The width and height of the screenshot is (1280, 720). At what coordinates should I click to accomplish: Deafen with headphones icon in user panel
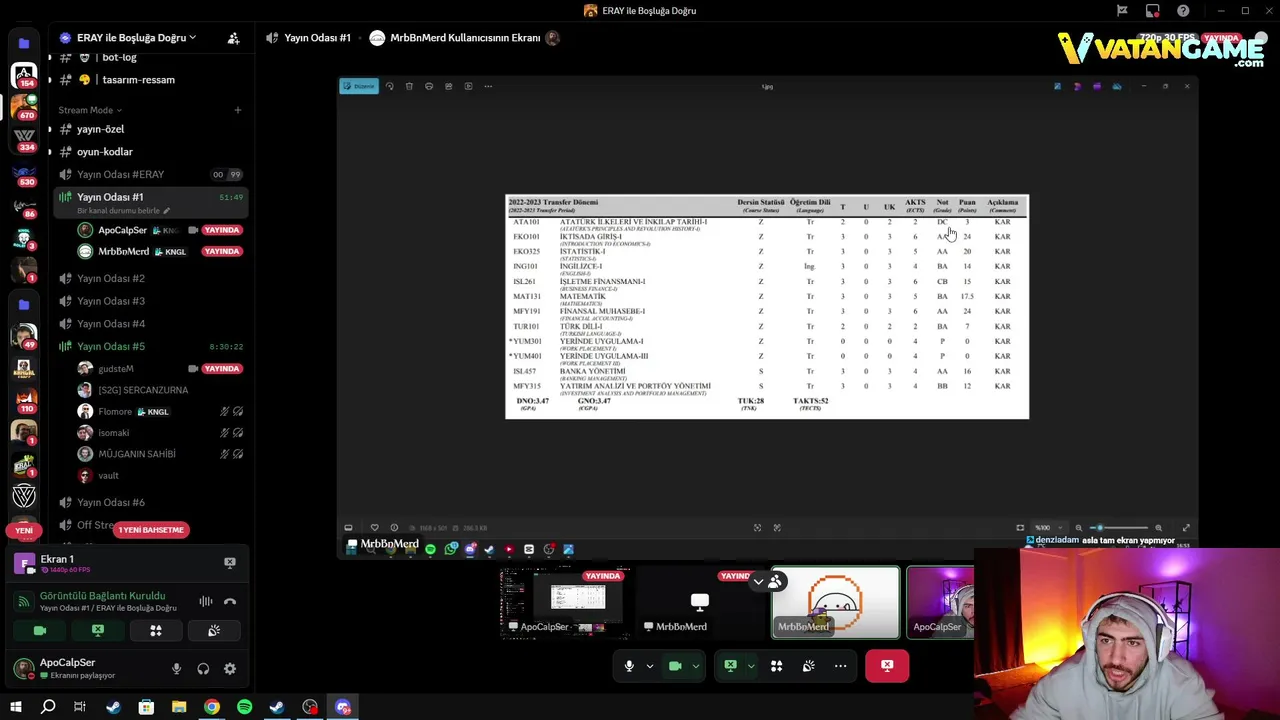coord(203,669)
